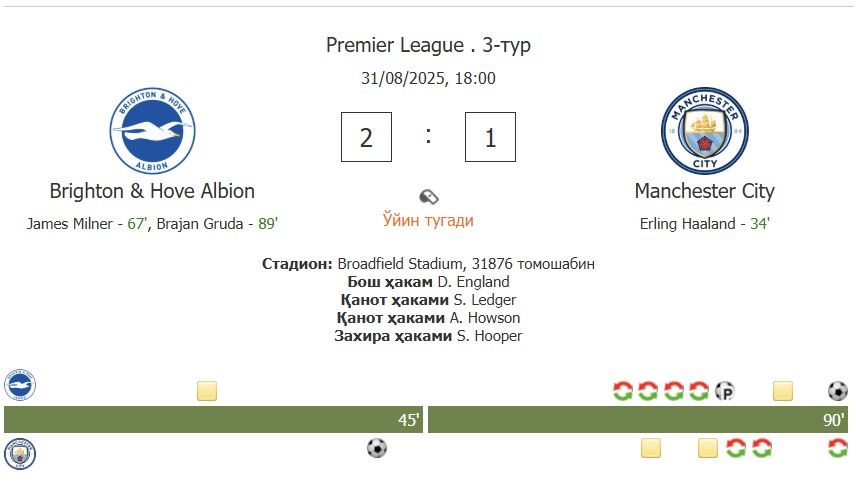Viewport: 856px width, 497px height.
Task: Click the whistle icon above match status
Action: coord(429,196)
